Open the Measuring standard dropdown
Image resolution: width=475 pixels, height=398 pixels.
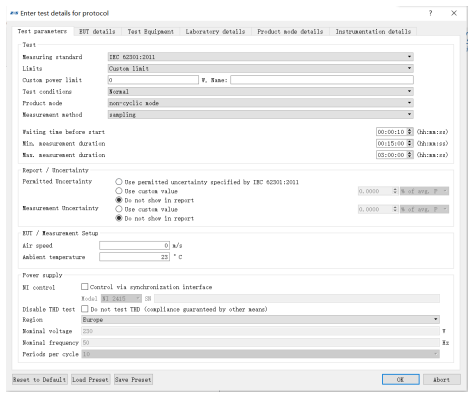tap(260, 57)
